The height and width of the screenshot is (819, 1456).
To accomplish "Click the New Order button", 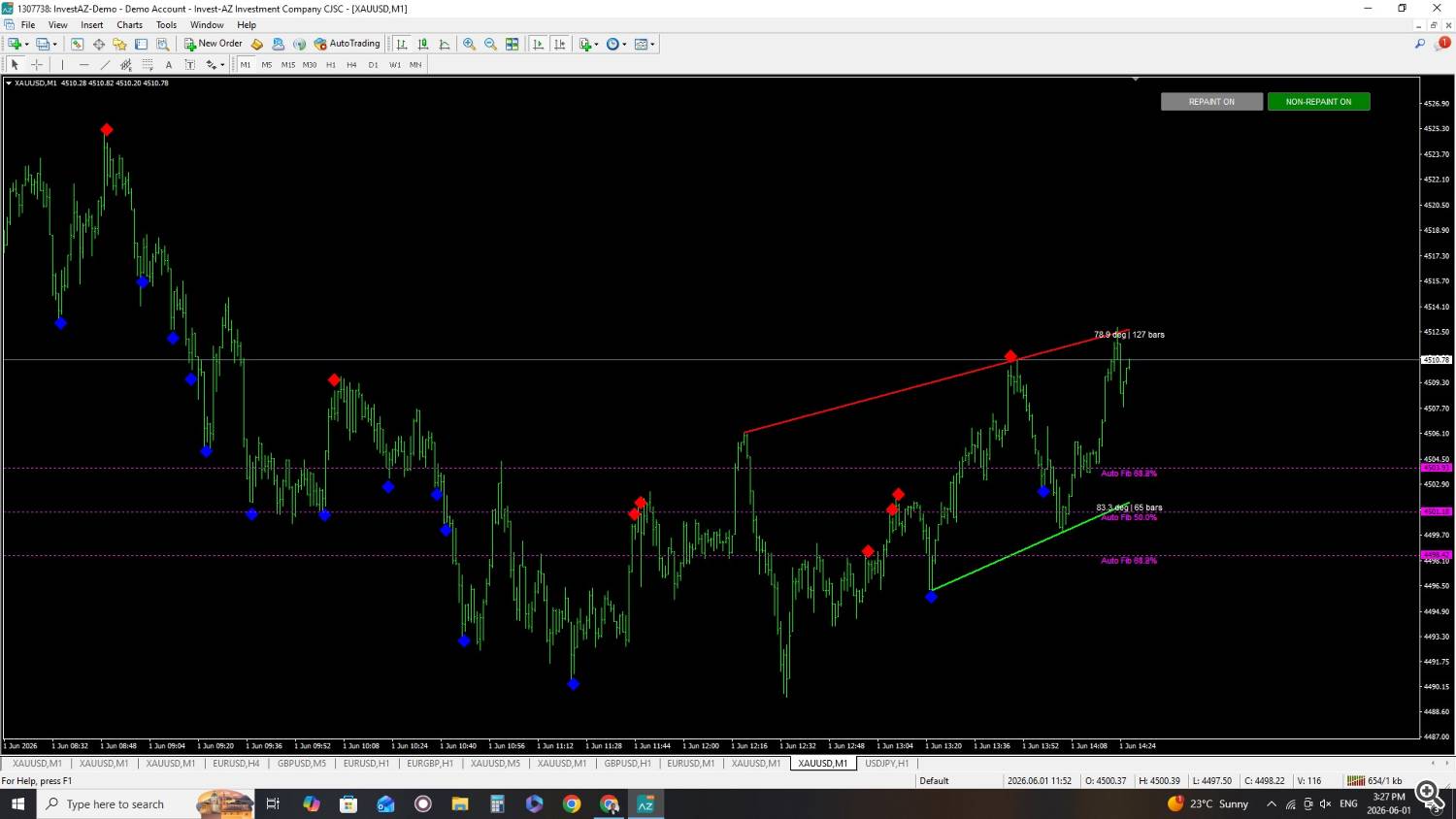I will (214, 44).
